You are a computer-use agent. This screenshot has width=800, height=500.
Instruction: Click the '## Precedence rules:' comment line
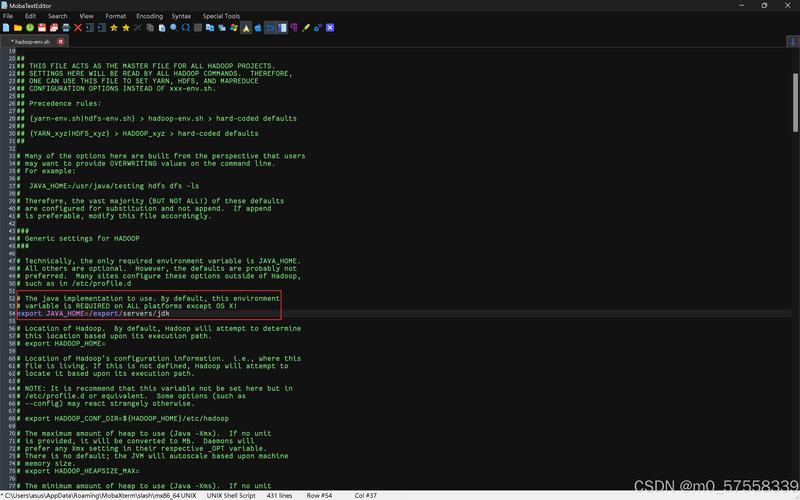pyautogui.click(x=59, y=103)
